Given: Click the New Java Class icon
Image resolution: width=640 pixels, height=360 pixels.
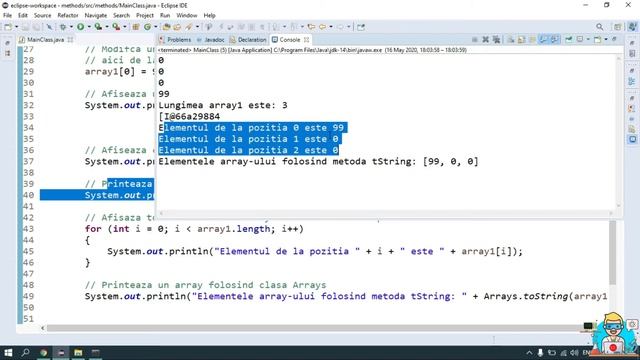Looking at the screenshot, I should point(147,27).
